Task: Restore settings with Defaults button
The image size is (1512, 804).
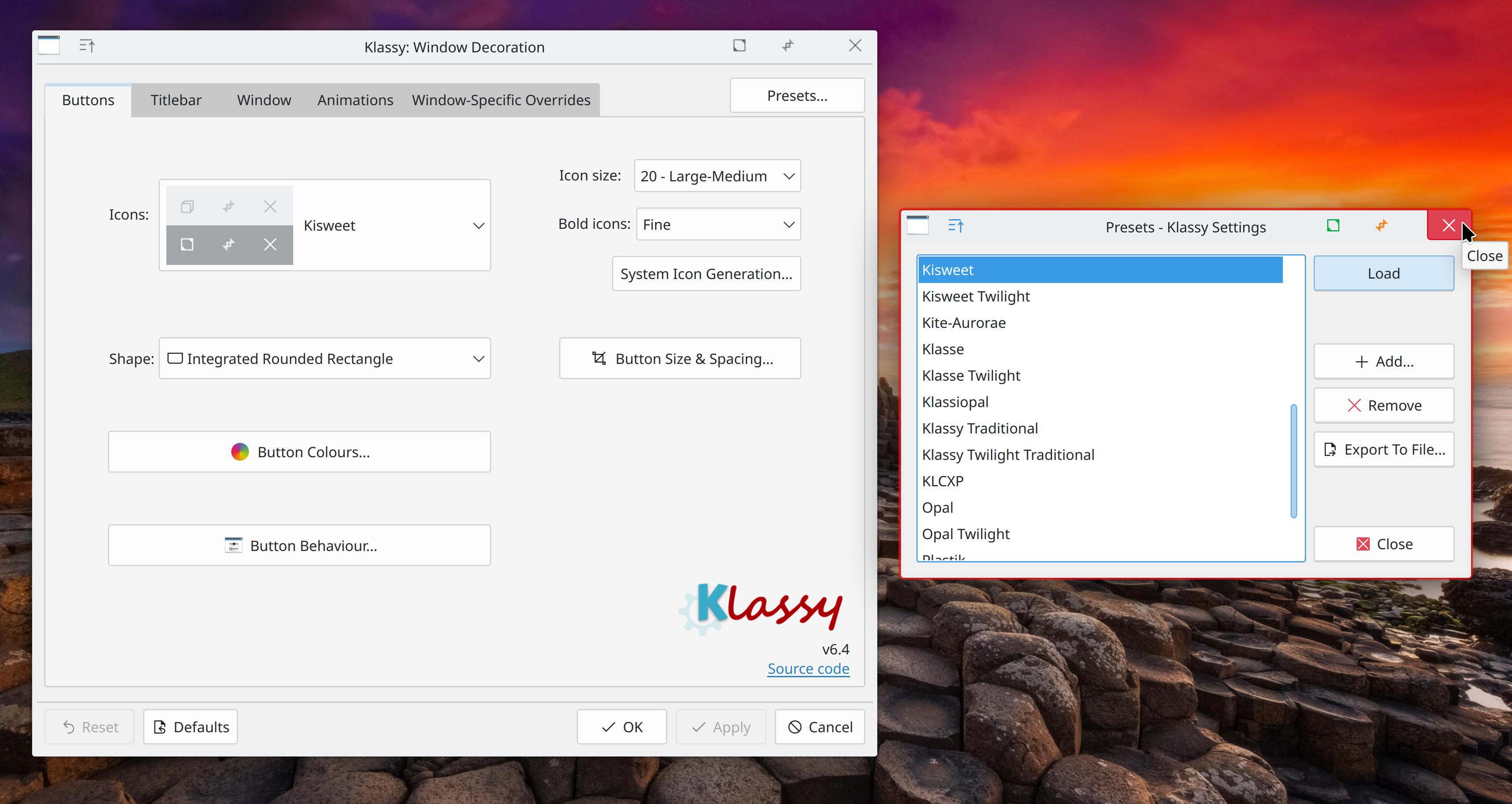Action: [191, 727]
